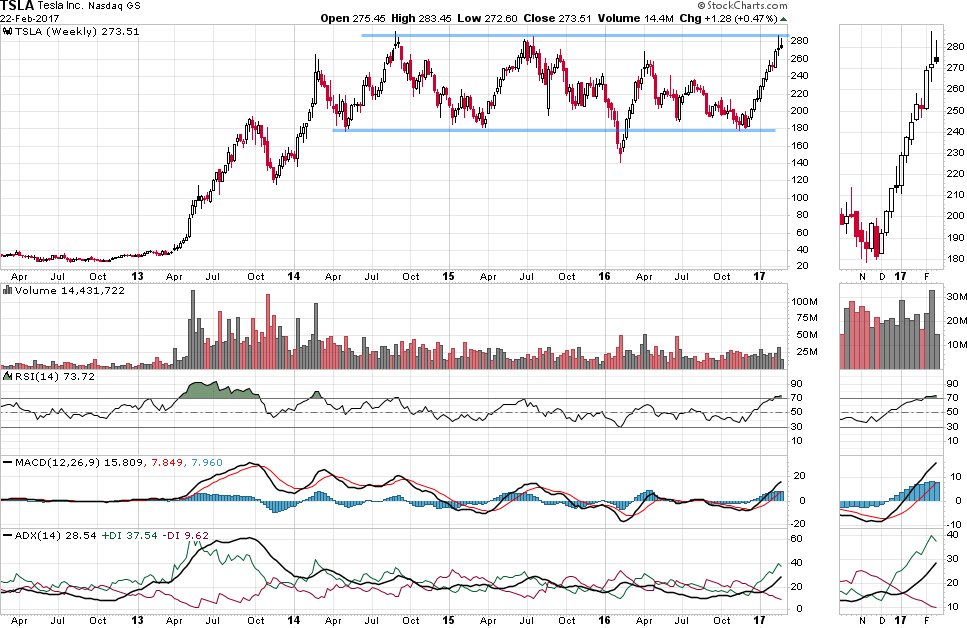
Task: Click the -20 label on MACD axis
Action: (798, 523)
